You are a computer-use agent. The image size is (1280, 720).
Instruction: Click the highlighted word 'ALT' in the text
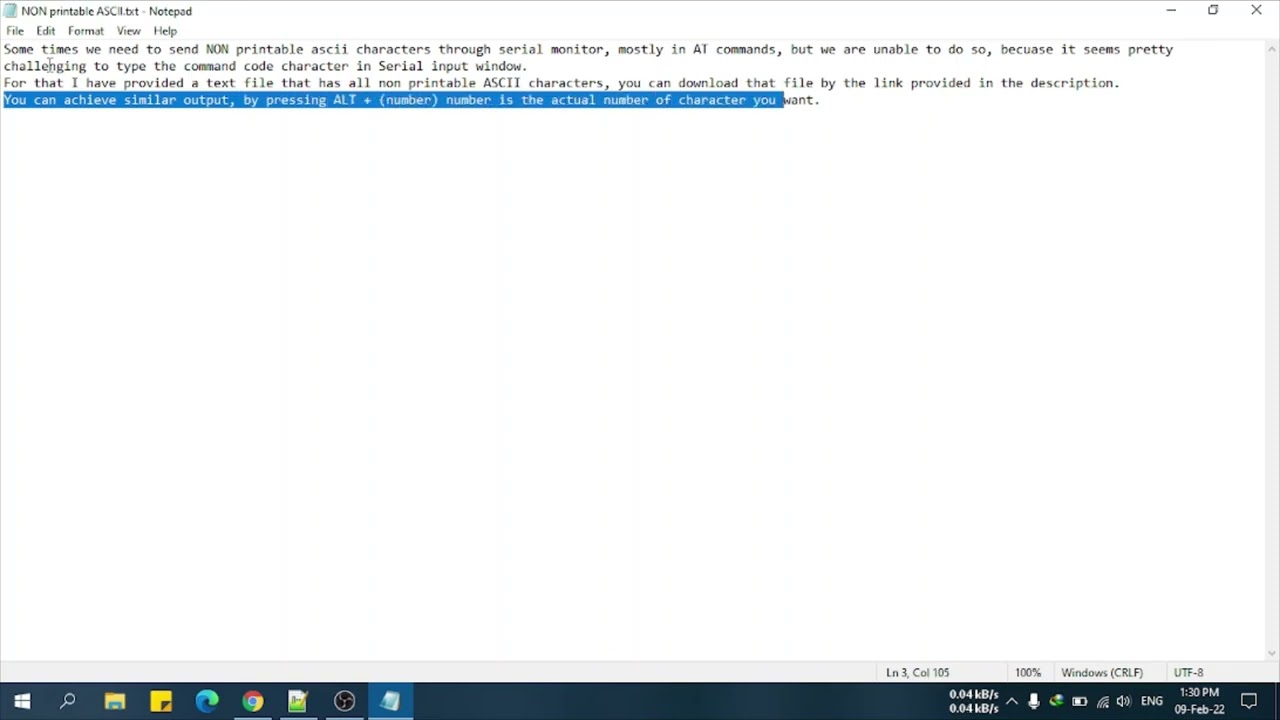point(344,100)
